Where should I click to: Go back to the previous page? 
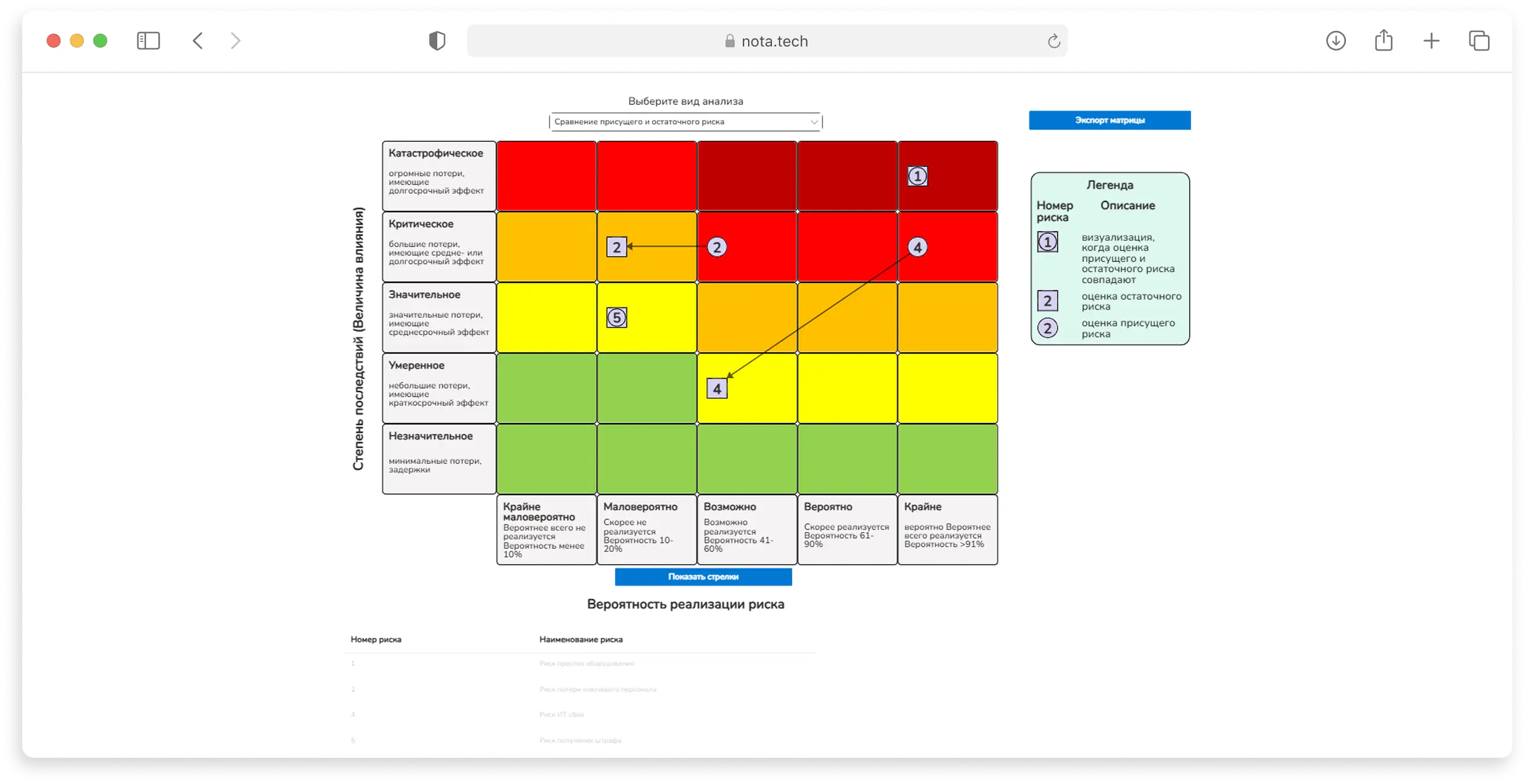[x=198, y=41]
